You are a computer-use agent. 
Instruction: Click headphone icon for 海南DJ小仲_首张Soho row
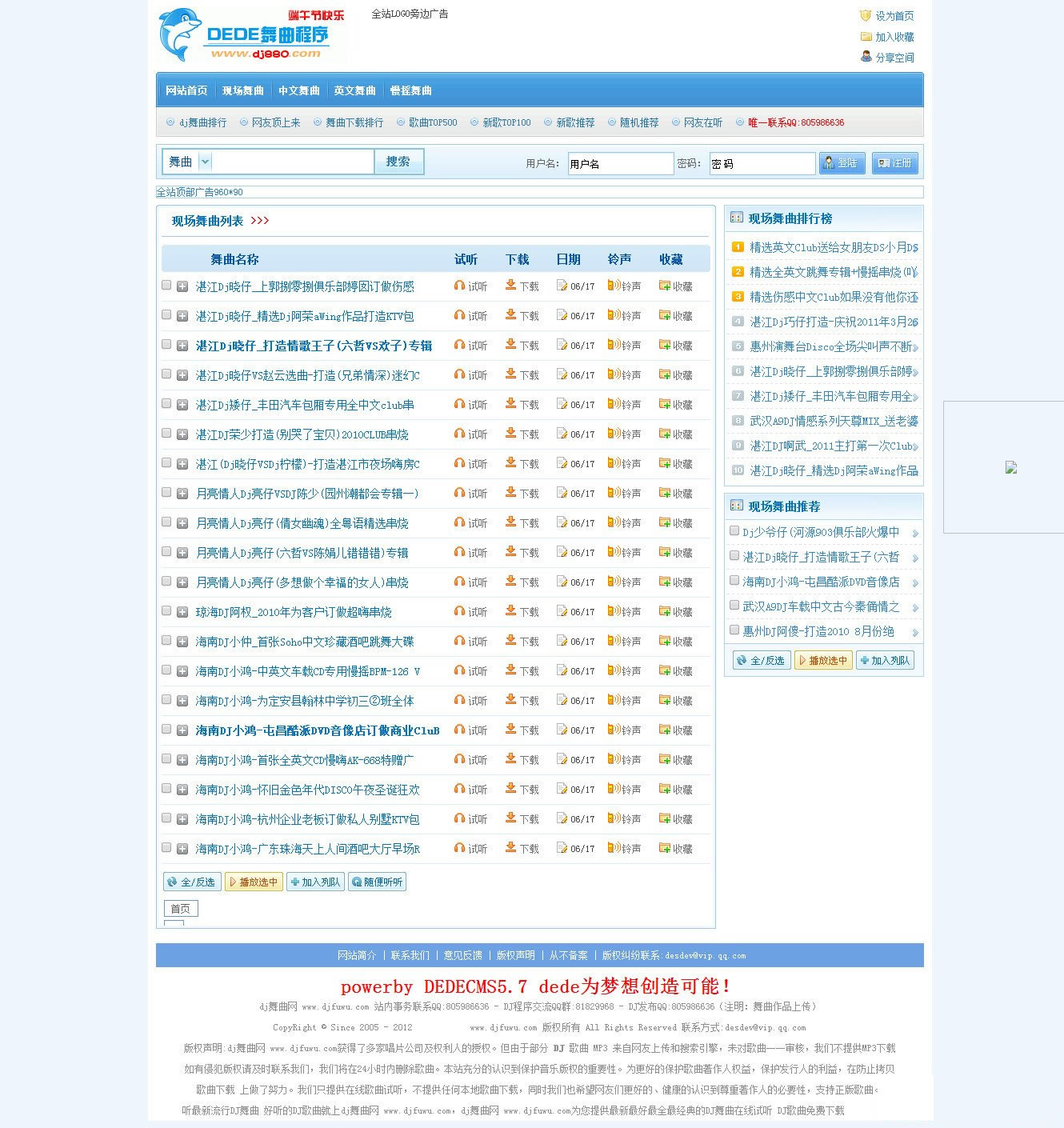(x=459, y=641)
